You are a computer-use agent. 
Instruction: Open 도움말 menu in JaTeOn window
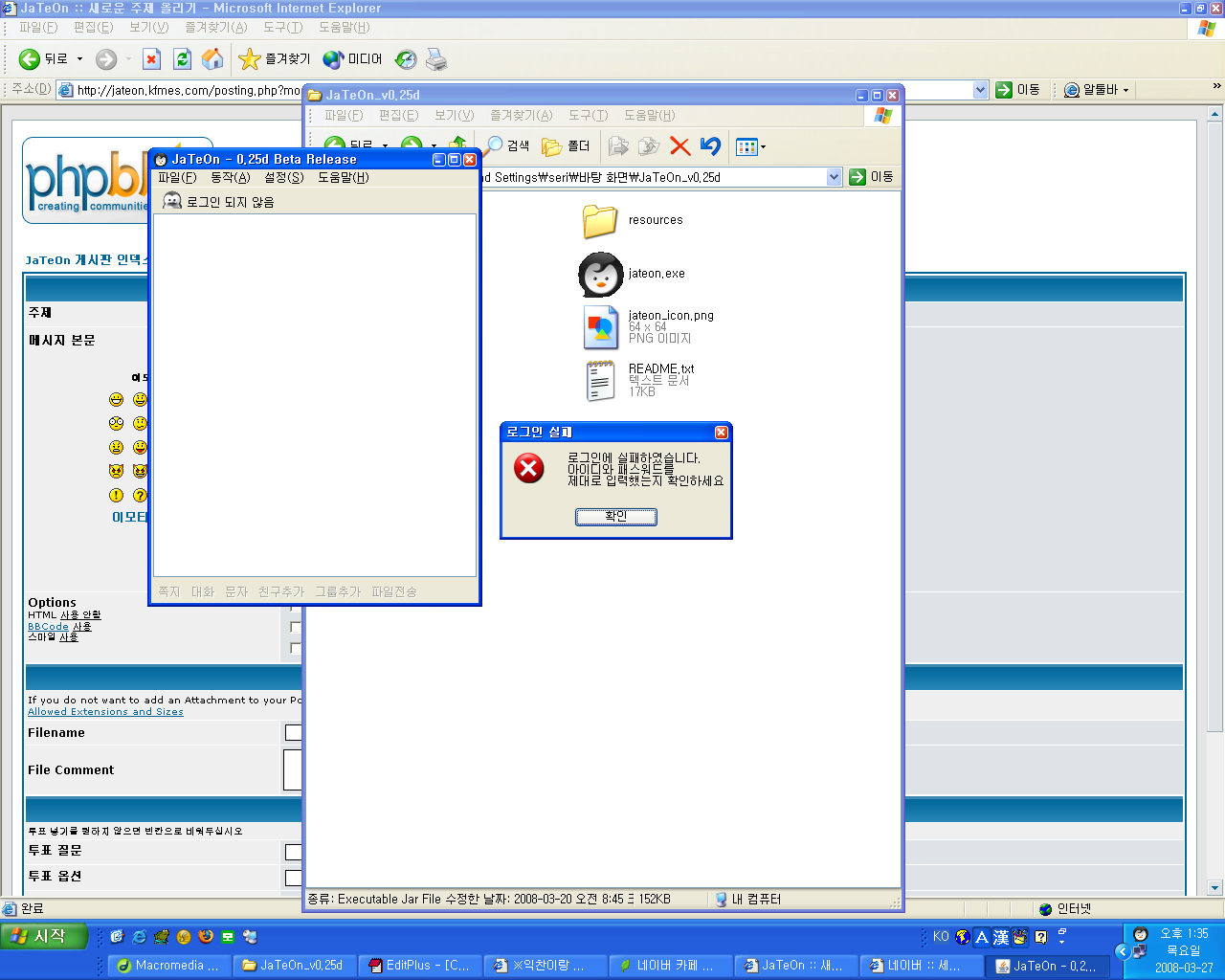click(343, 178)
